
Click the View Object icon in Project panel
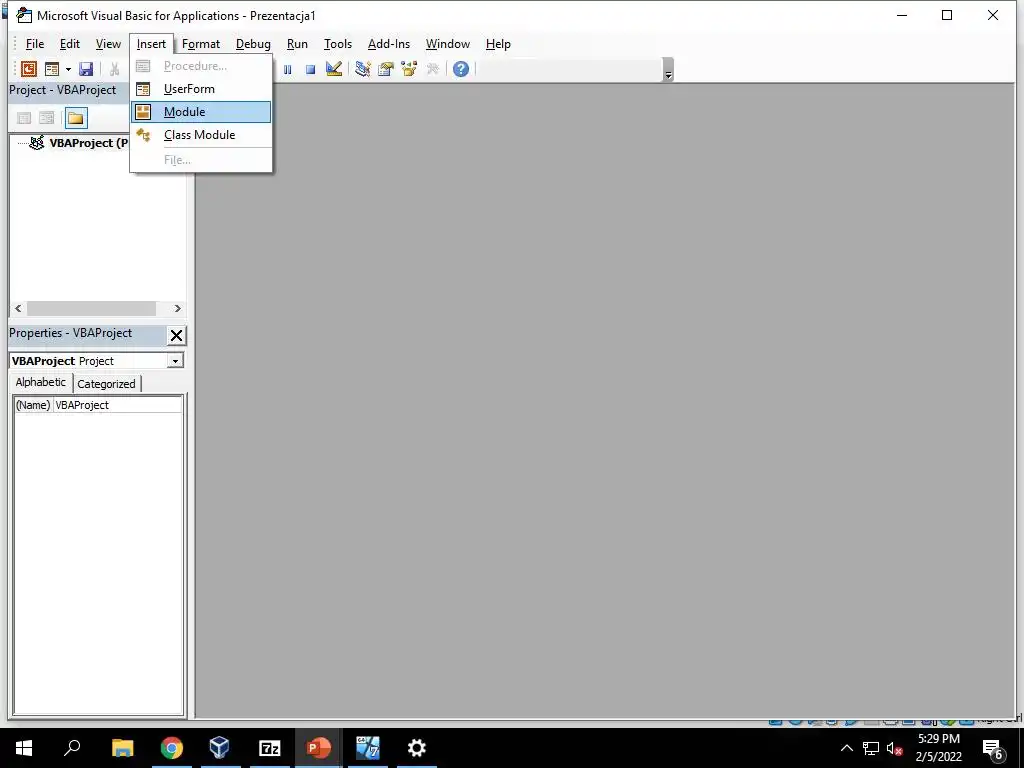point(47,118)
